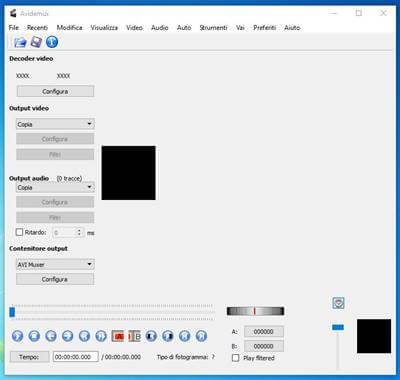Start playback with the Play button
This screenshot has height=380, width=400.
(x=18, y=336)
